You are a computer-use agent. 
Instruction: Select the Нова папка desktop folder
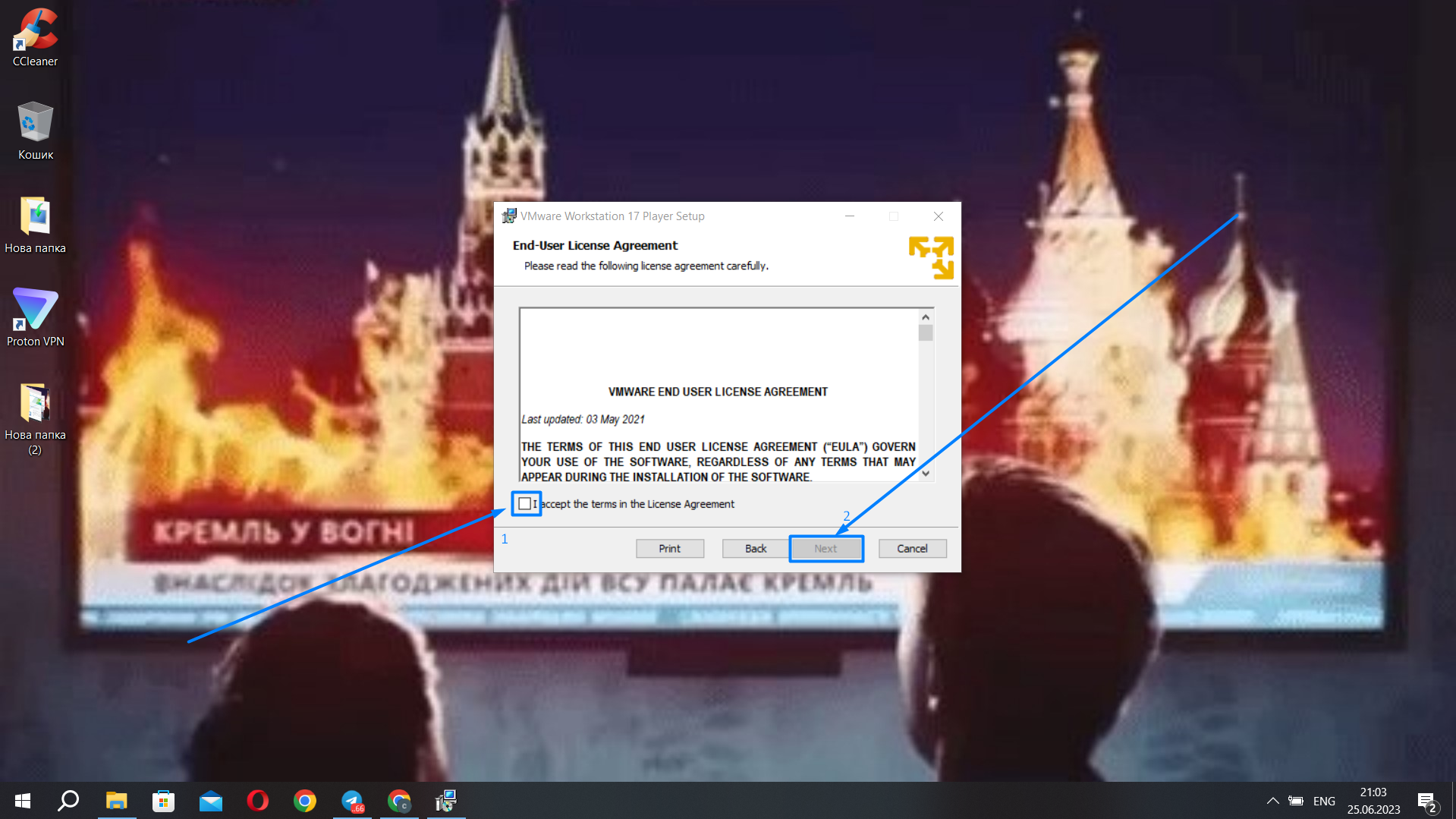click(x=35, y=225)
